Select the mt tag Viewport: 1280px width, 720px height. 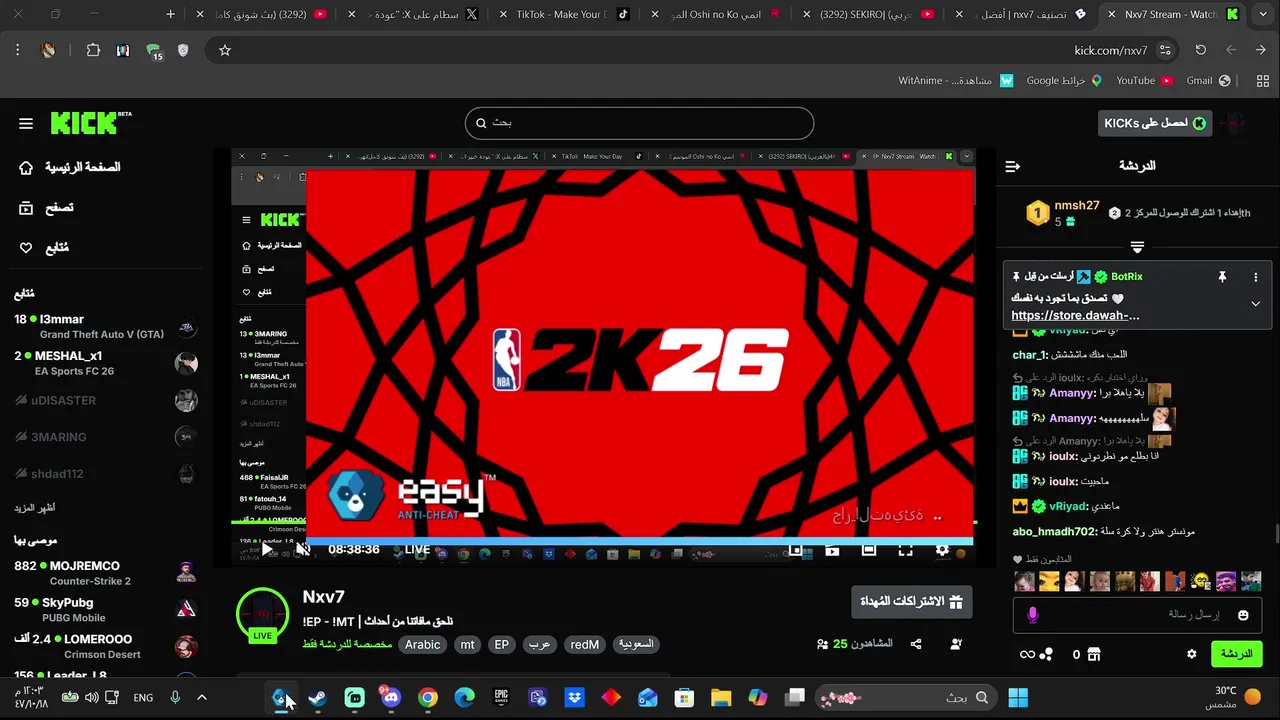pyautogui.click(x=467, y=645)
